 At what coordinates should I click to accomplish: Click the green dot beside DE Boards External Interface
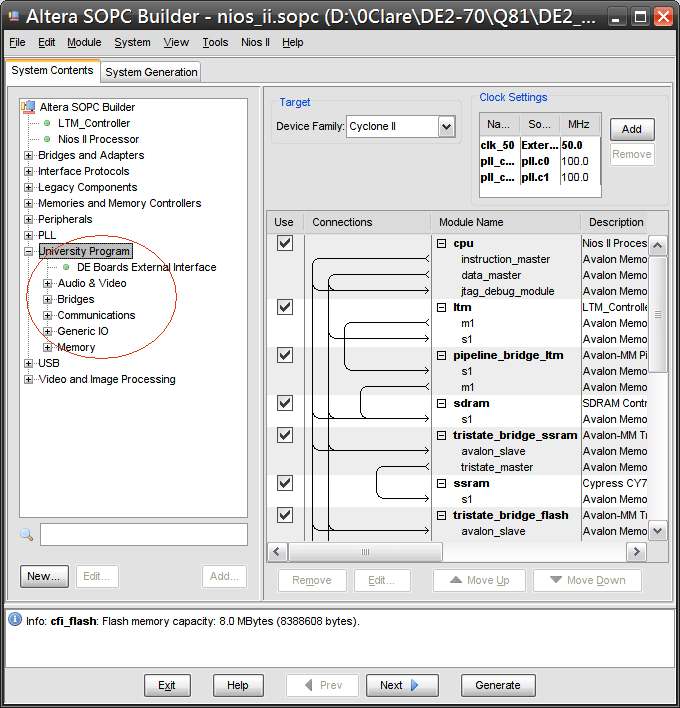(66, 267)
